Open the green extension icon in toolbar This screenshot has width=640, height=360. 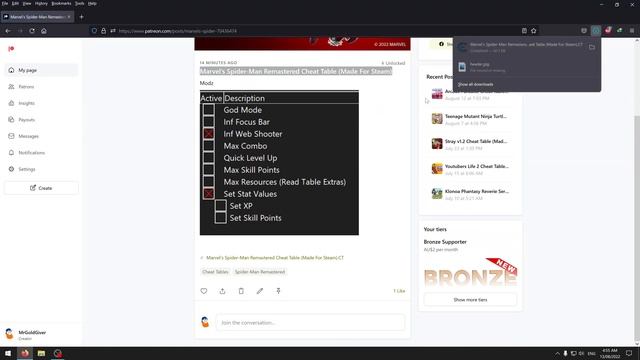[620, 31]
